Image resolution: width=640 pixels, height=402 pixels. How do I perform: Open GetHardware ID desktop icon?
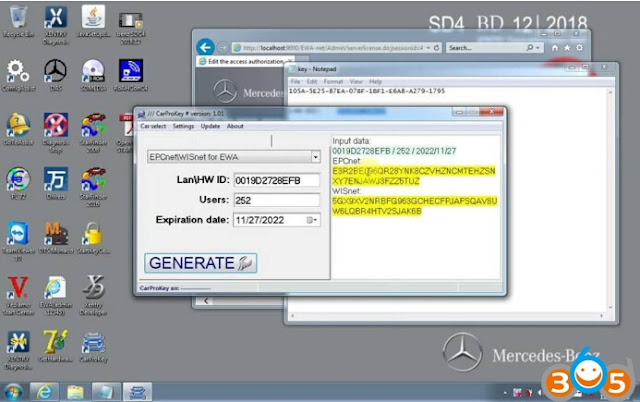pyautogui.click(x=56, y=346)
